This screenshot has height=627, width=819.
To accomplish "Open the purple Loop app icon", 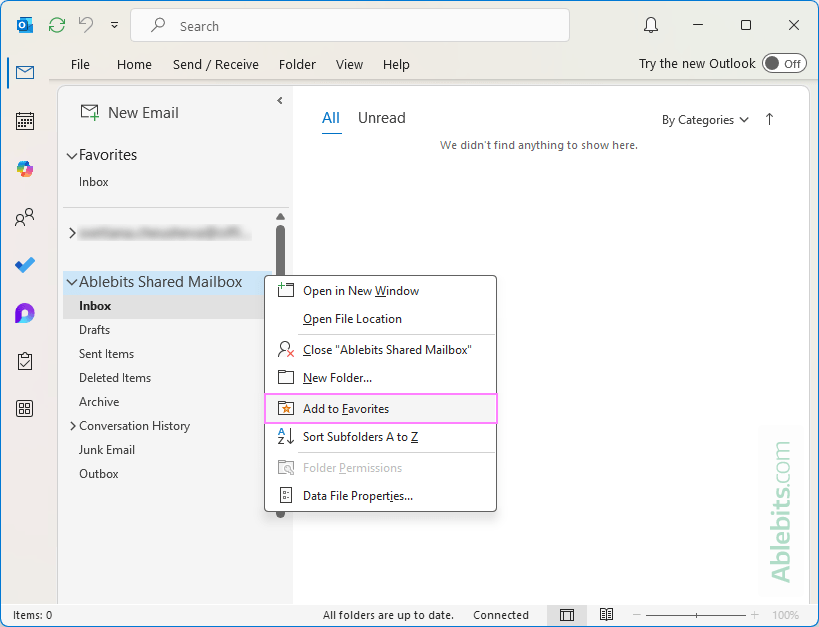I will [25, 313].
